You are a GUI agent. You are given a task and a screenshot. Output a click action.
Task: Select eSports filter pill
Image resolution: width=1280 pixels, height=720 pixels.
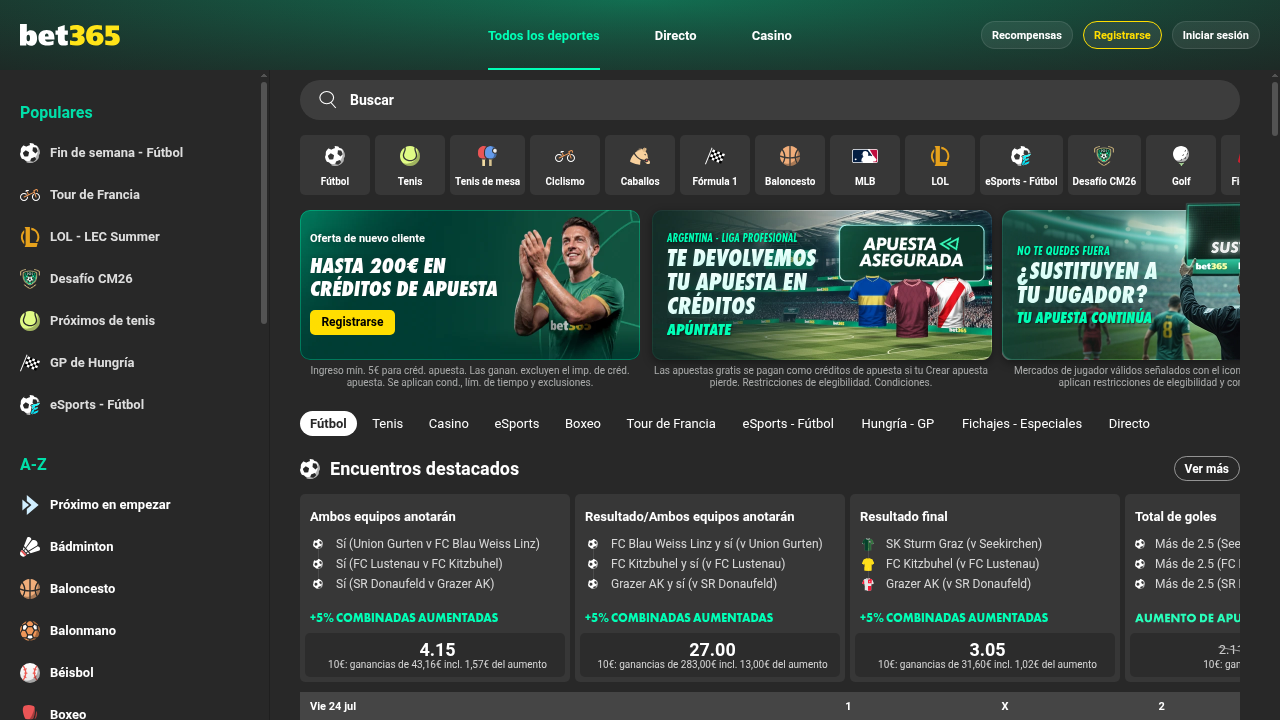pyautogui.click(x=517, y=424)
